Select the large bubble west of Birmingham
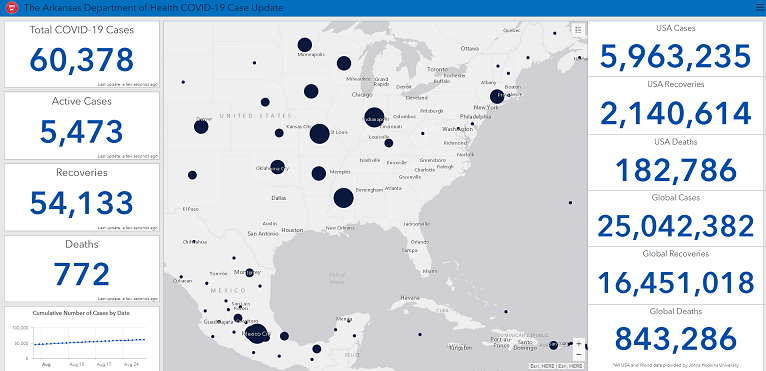 [x=343, y=198]
